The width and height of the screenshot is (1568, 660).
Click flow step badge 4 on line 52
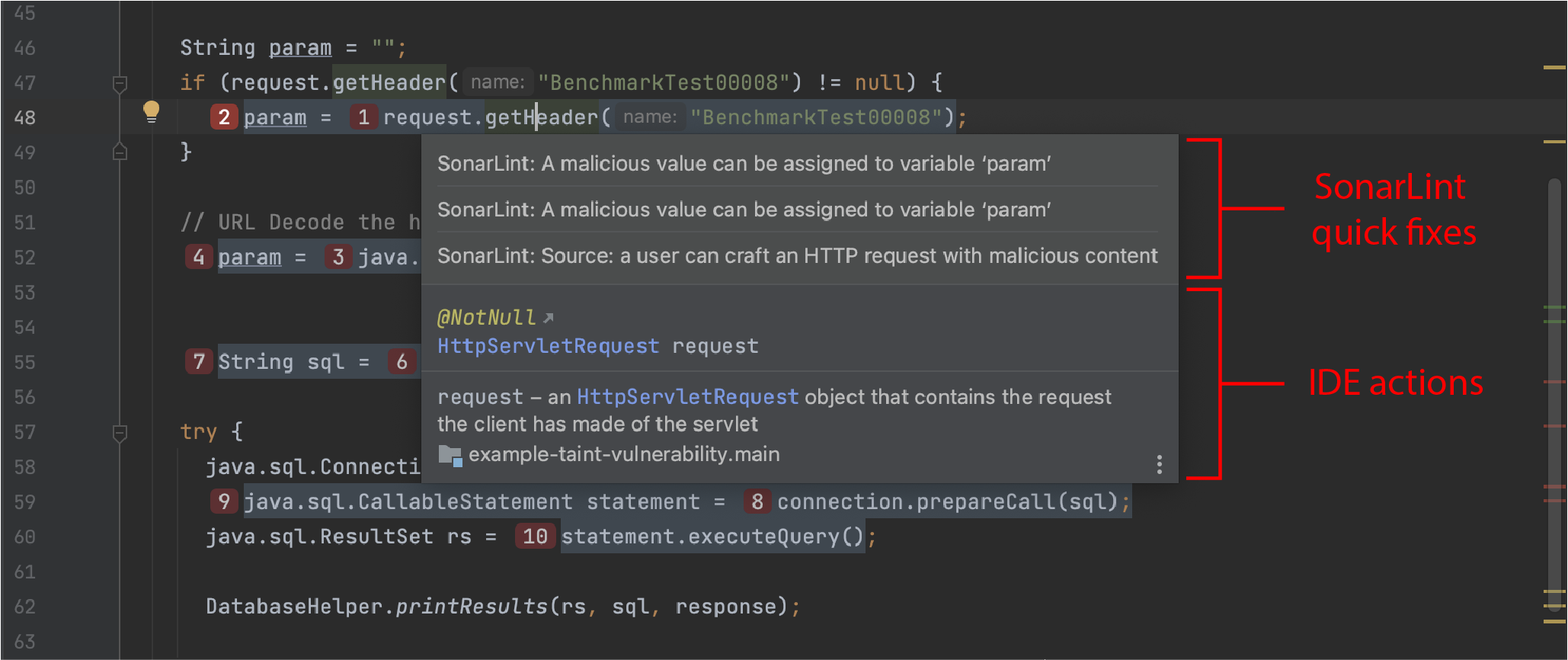[x=199, y=257]
